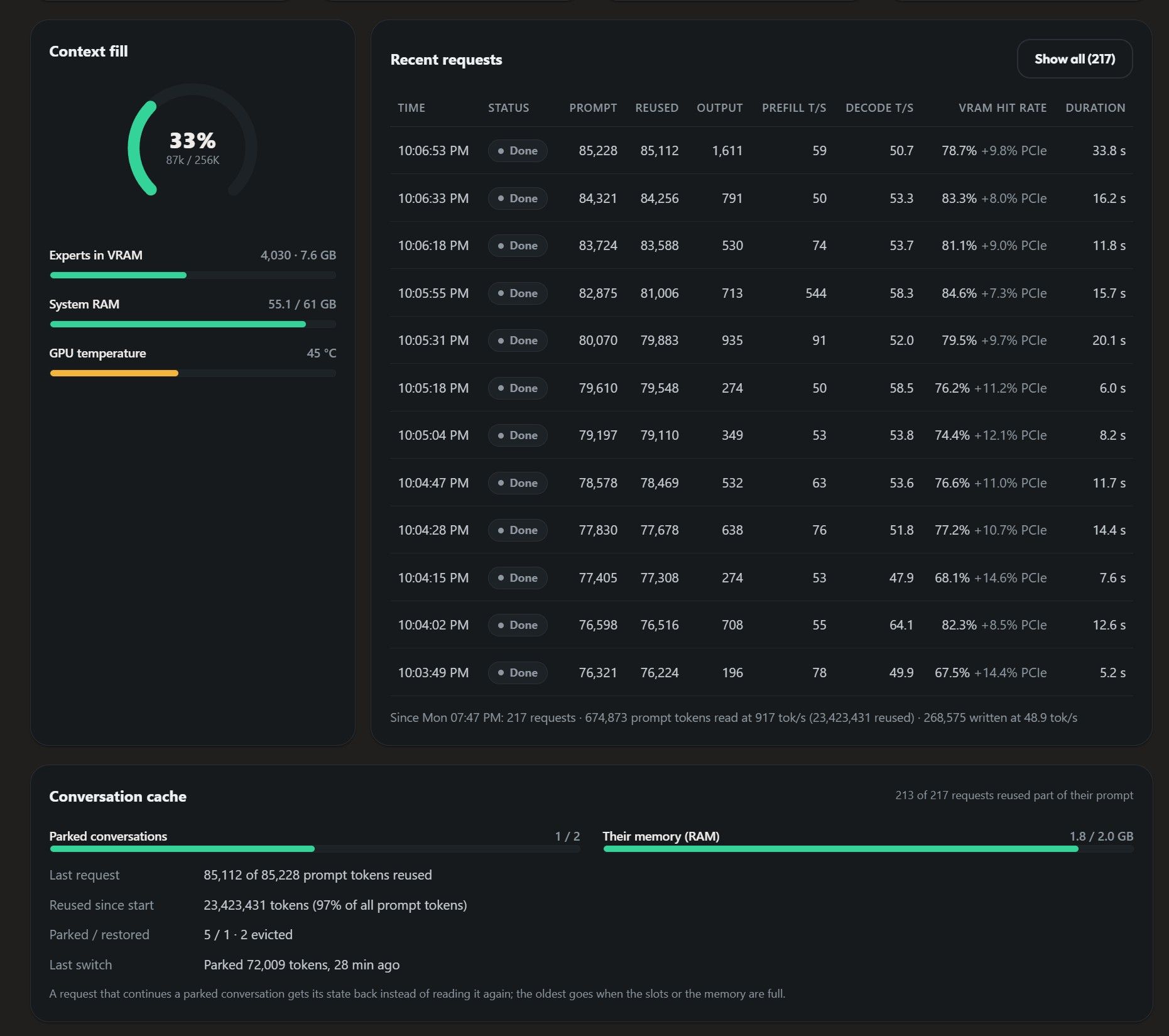Click the 11.7 s duration

(x=1109, y=483)
